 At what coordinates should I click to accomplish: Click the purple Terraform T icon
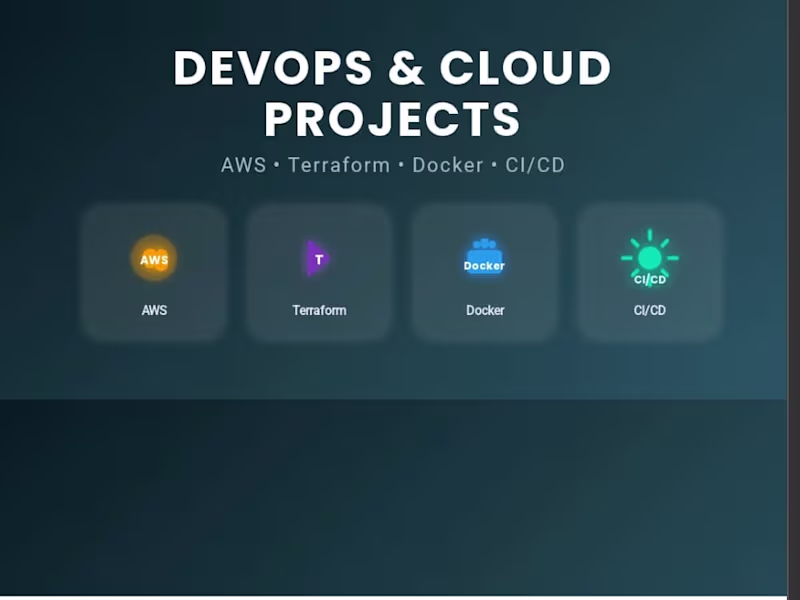pos(319,259)
